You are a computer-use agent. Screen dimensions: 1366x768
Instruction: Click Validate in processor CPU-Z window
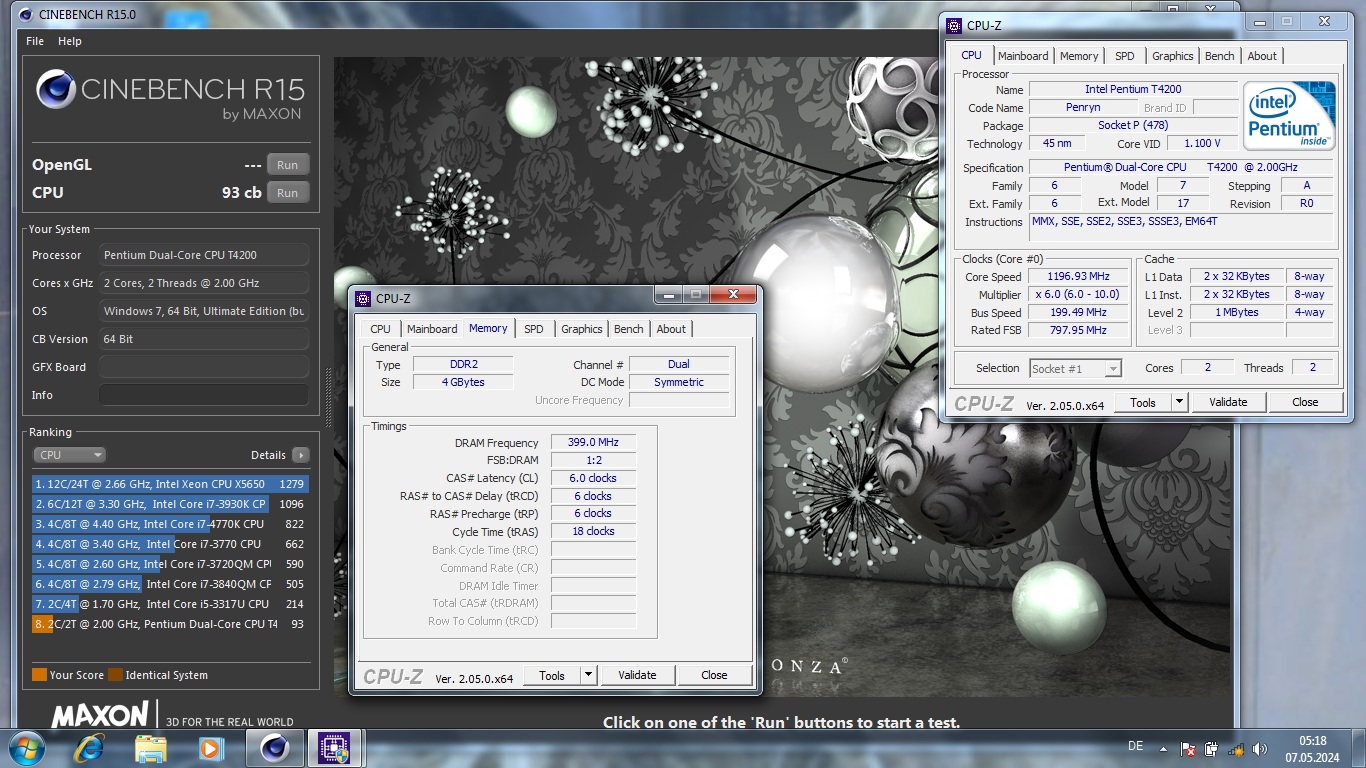[1228, 403]
